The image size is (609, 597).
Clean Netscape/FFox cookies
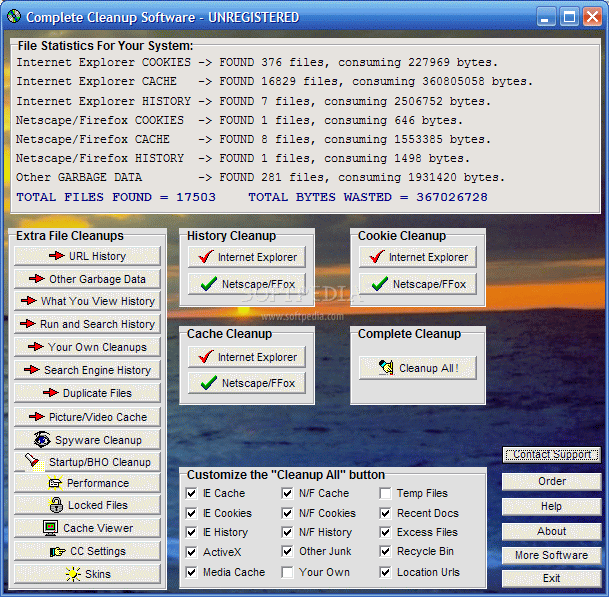[417, 284]
